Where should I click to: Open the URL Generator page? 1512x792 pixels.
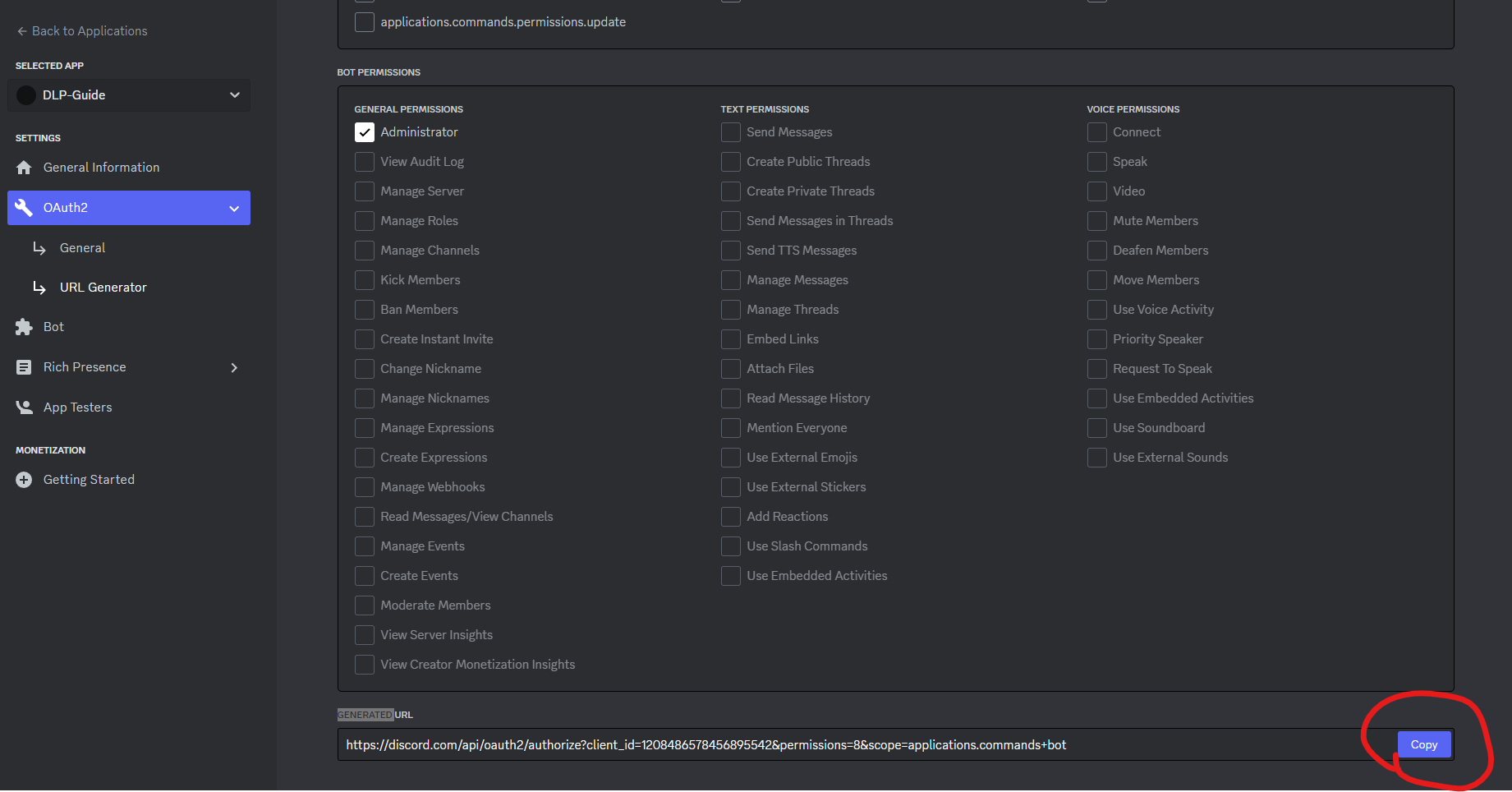(x=103, y=288)
